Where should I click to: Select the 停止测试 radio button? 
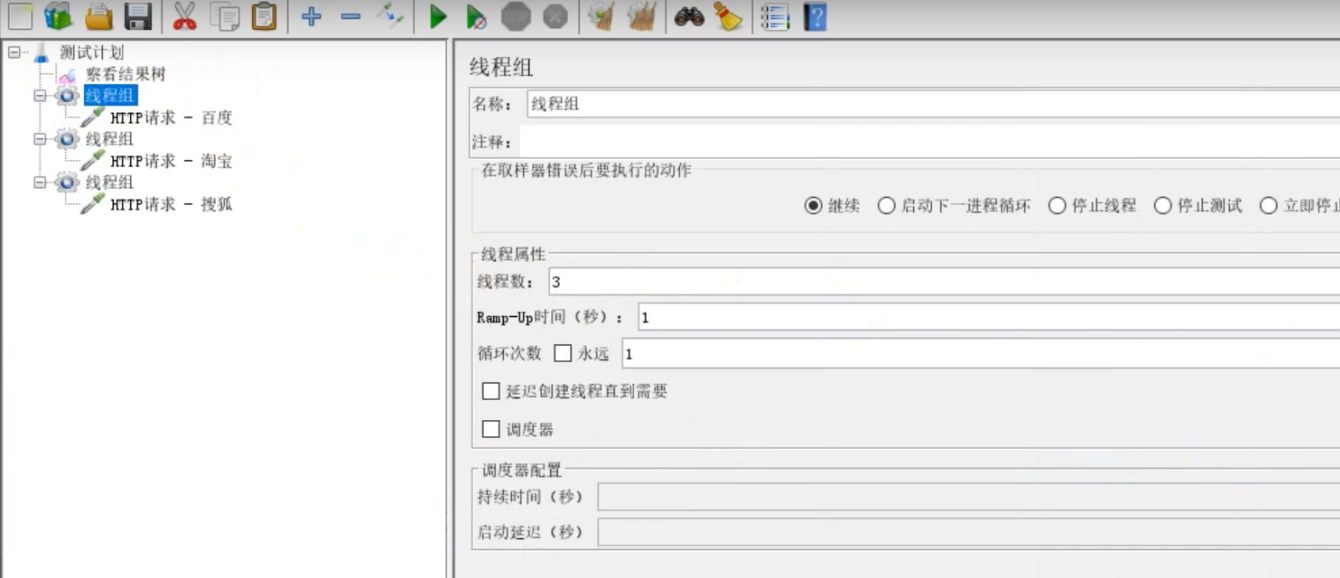coord(1162,205)
